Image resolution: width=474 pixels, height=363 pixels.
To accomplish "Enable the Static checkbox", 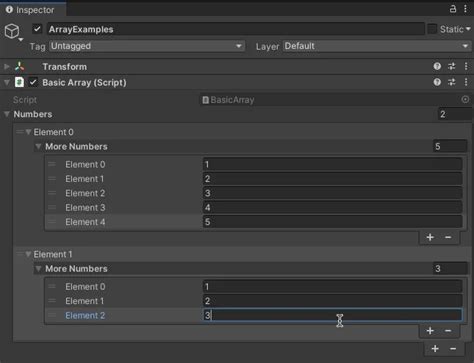I will (432, 29).
